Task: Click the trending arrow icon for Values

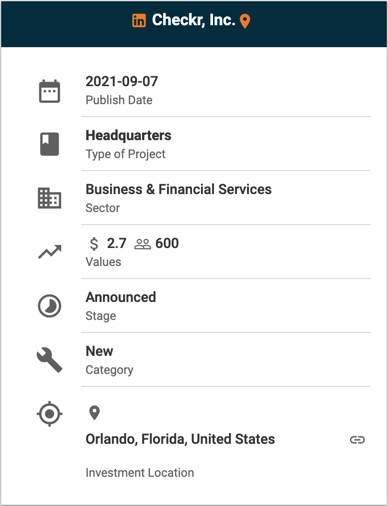Action: (50, 252)
